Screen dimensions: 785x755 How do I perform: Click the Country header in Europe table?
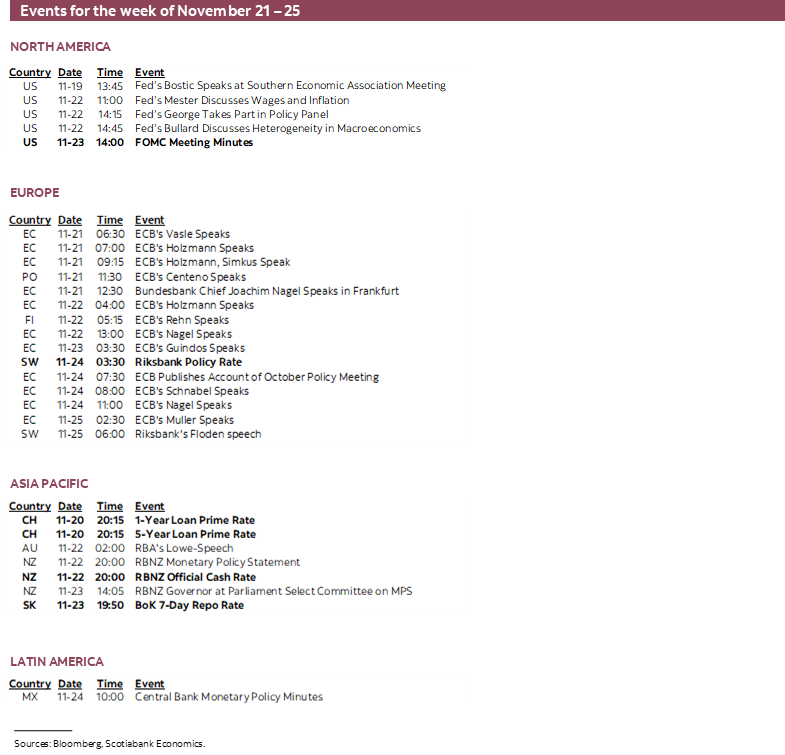(30, 220)
